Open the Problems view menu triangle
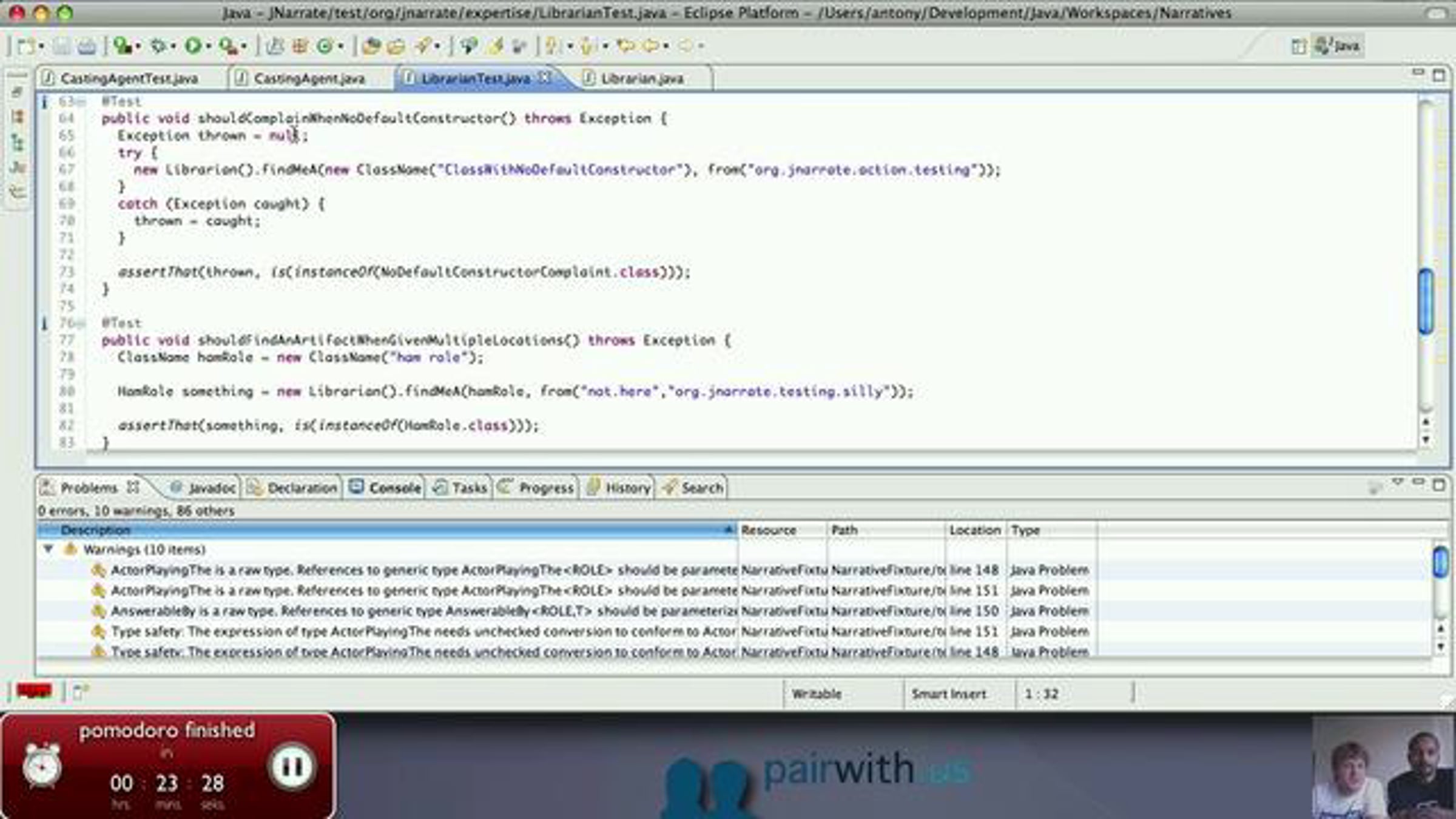The width and height of the screenshot is (1456, 819). click(x=1397, y=482)
